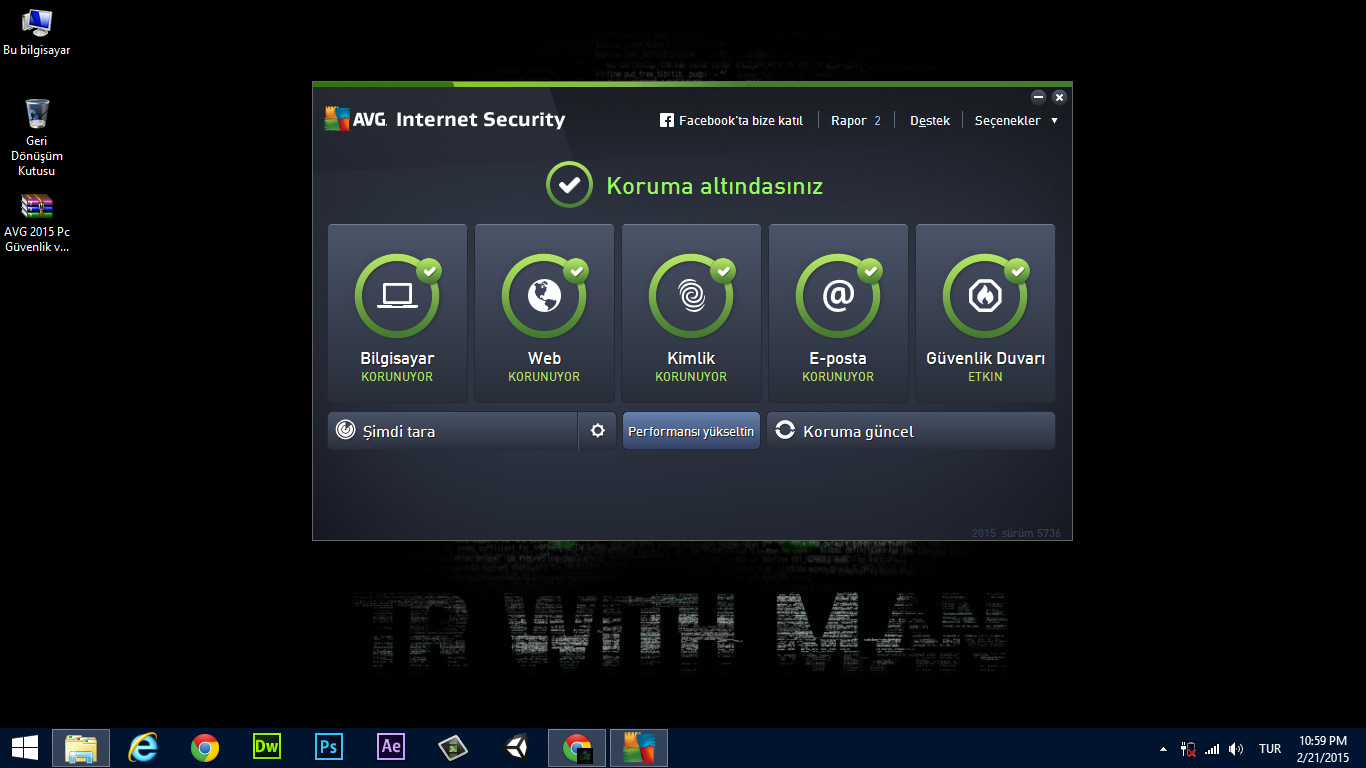Open the Bilgisayar protection tile

(x=397, y=313)
